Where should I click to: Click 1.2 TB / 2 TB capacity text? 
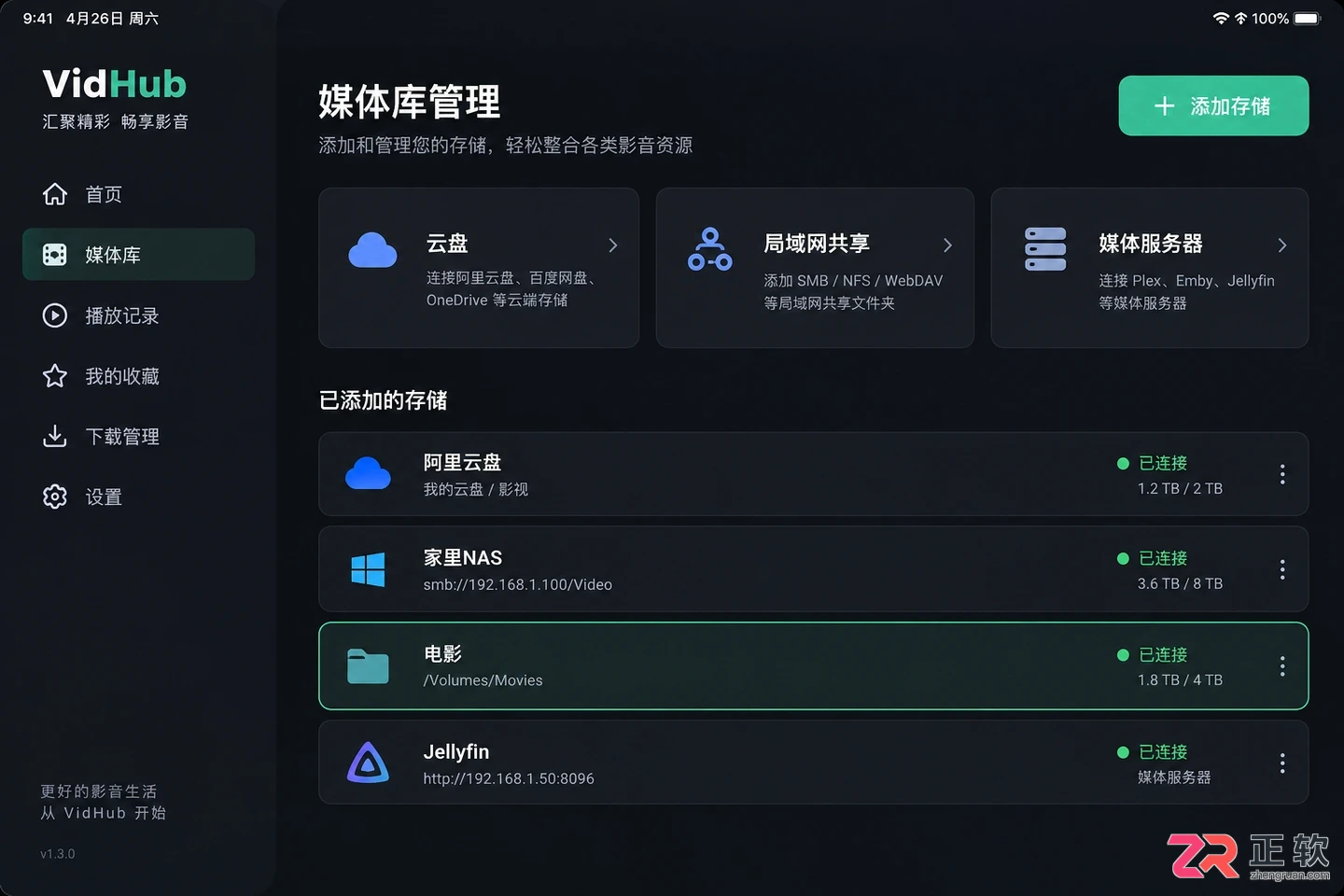click(x=1180, y=489)
